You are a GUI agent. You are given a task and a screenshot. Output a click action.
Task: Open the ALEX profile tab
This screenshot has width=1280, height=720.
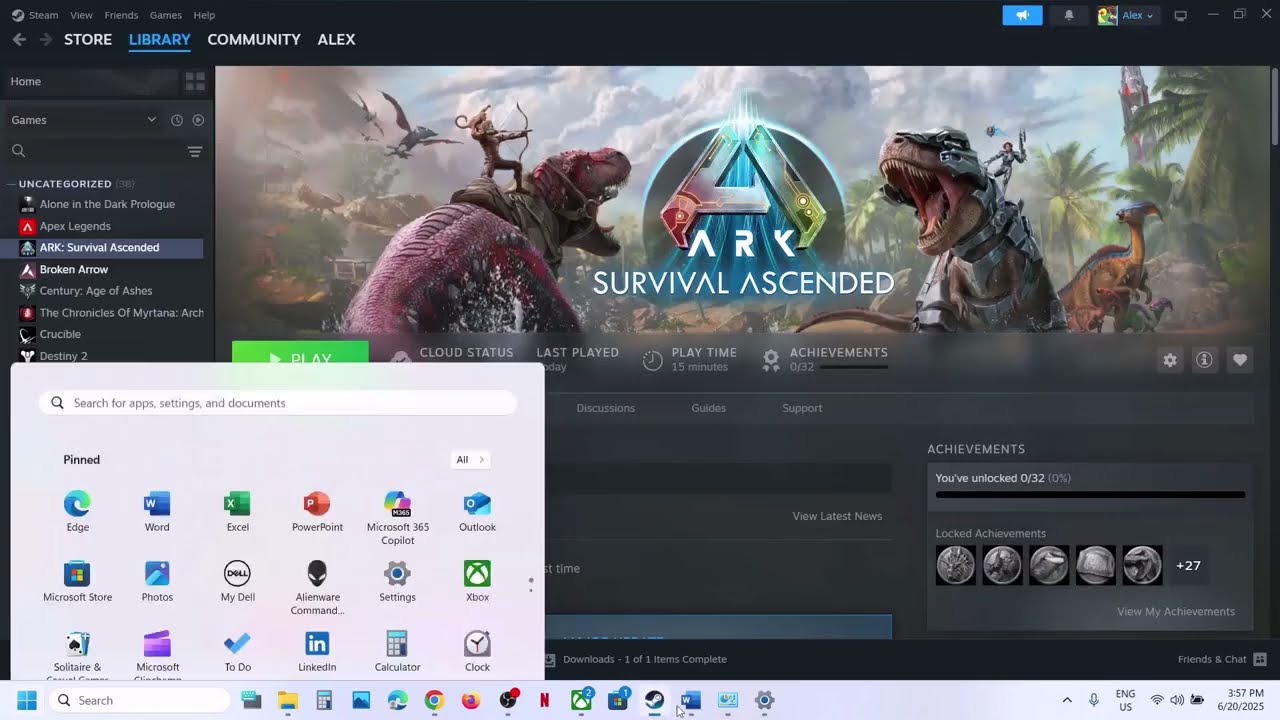pyautogui.click(x=336, y=39)
